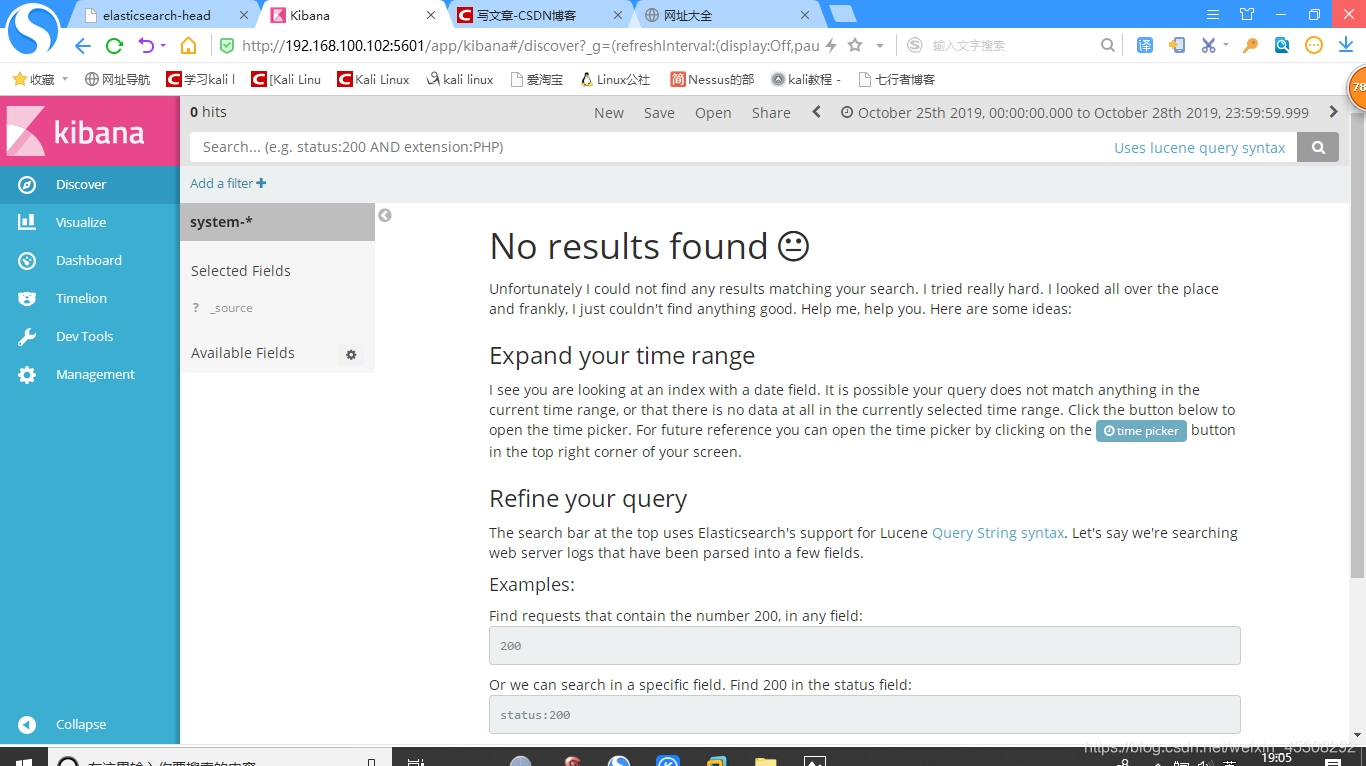Shift time range backward with left chevron
This screenshot has height=766, width=1366.
(816, 112)
